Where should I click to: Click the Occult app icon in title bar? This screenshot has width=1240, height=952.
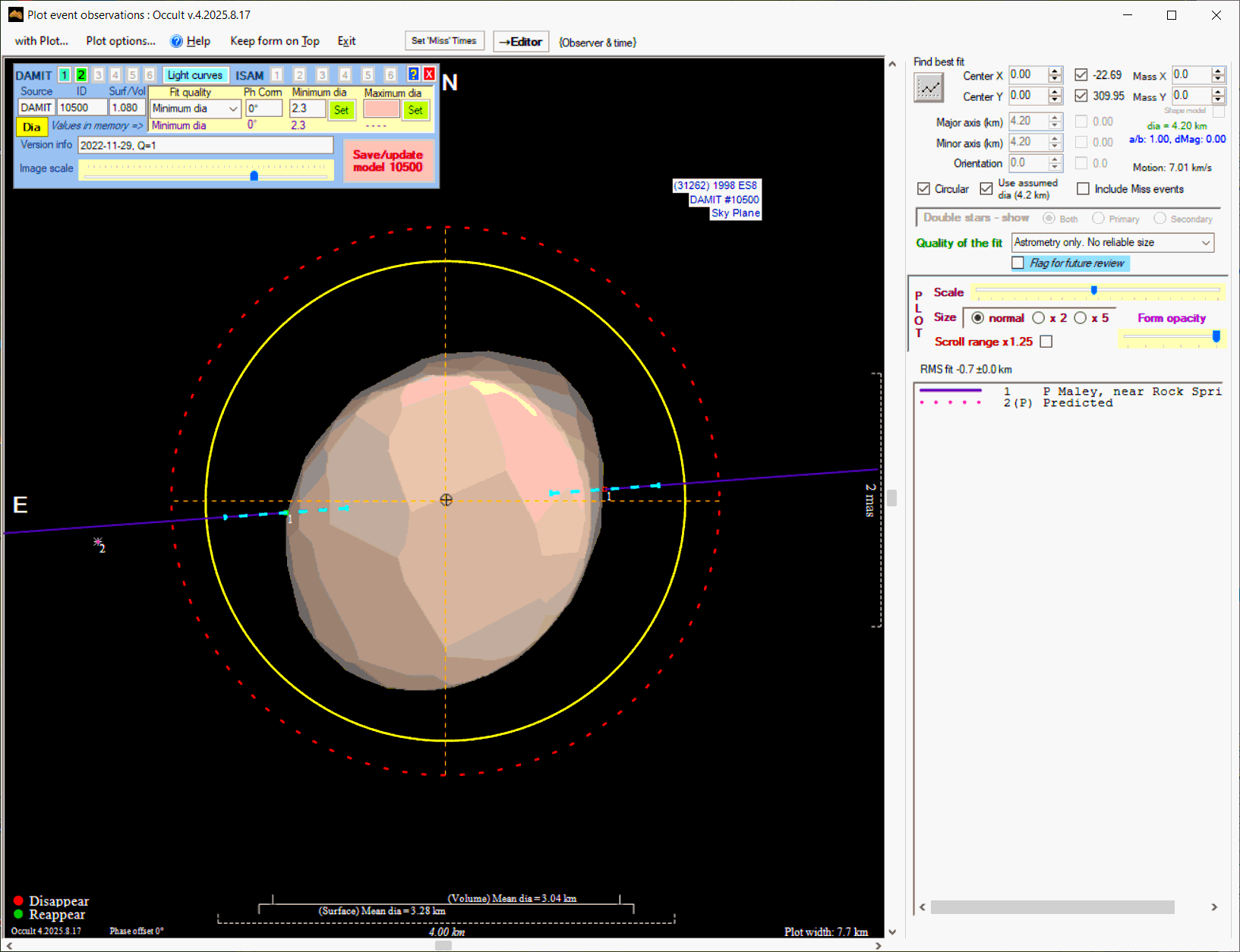pos(15,14)
